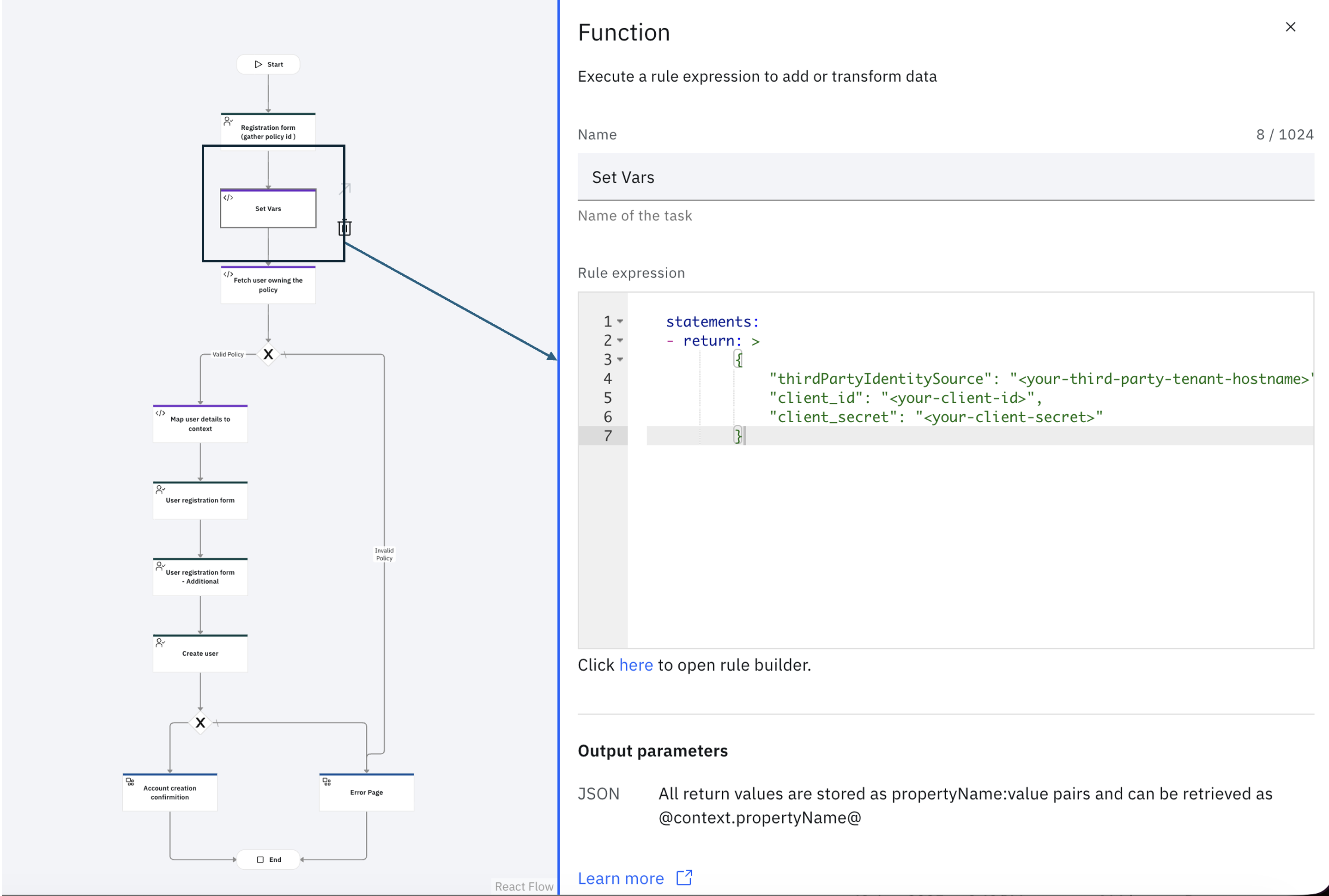The height and width of the screenshot is (896, 1329).
Task: Click the page icon on Error Page node
Action: [x=327, y=781]
